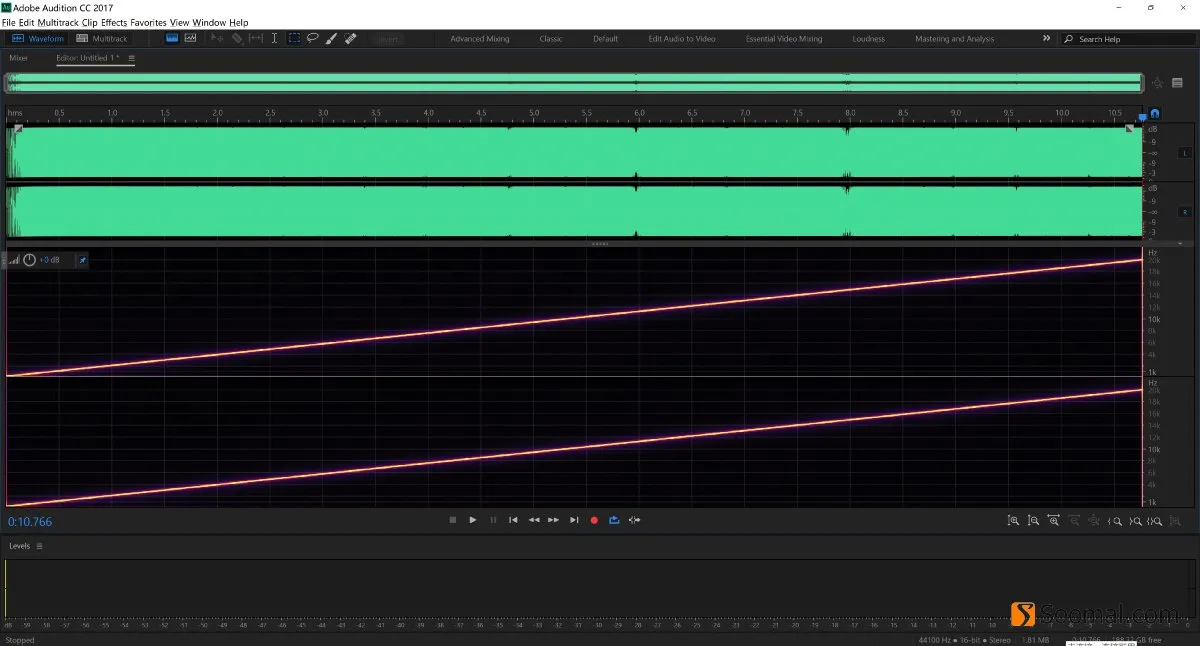1200x646 pixels.
Task: Start playback with the Play button
Action: (473, 520)
